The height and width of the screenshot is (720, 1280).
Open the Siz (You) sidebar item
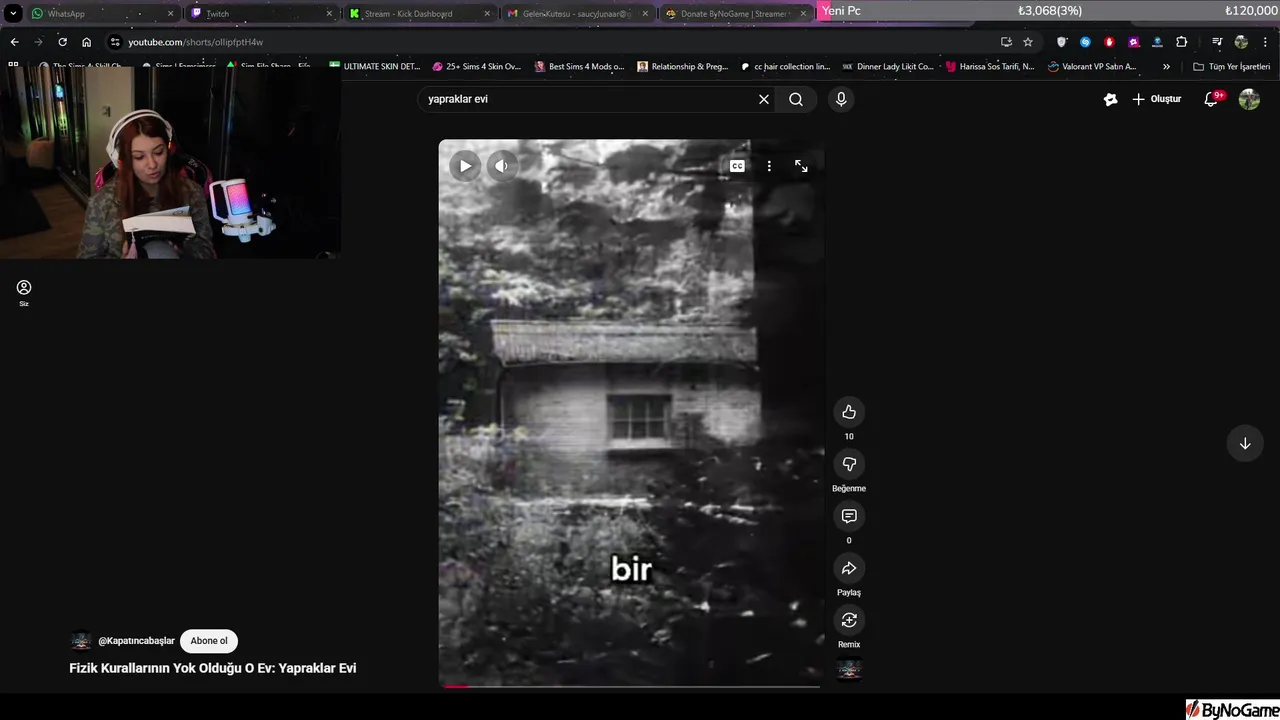pyautogui.click(x=24, y=292)
